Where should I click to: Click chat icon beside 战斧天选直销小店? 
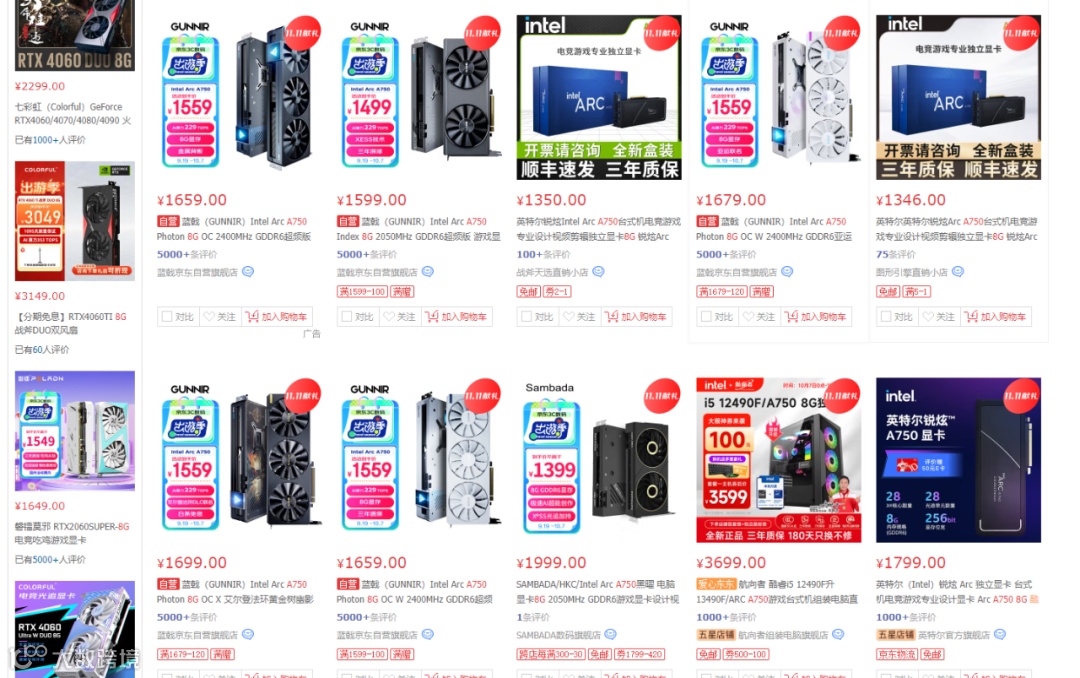click(x=598, y=271)
